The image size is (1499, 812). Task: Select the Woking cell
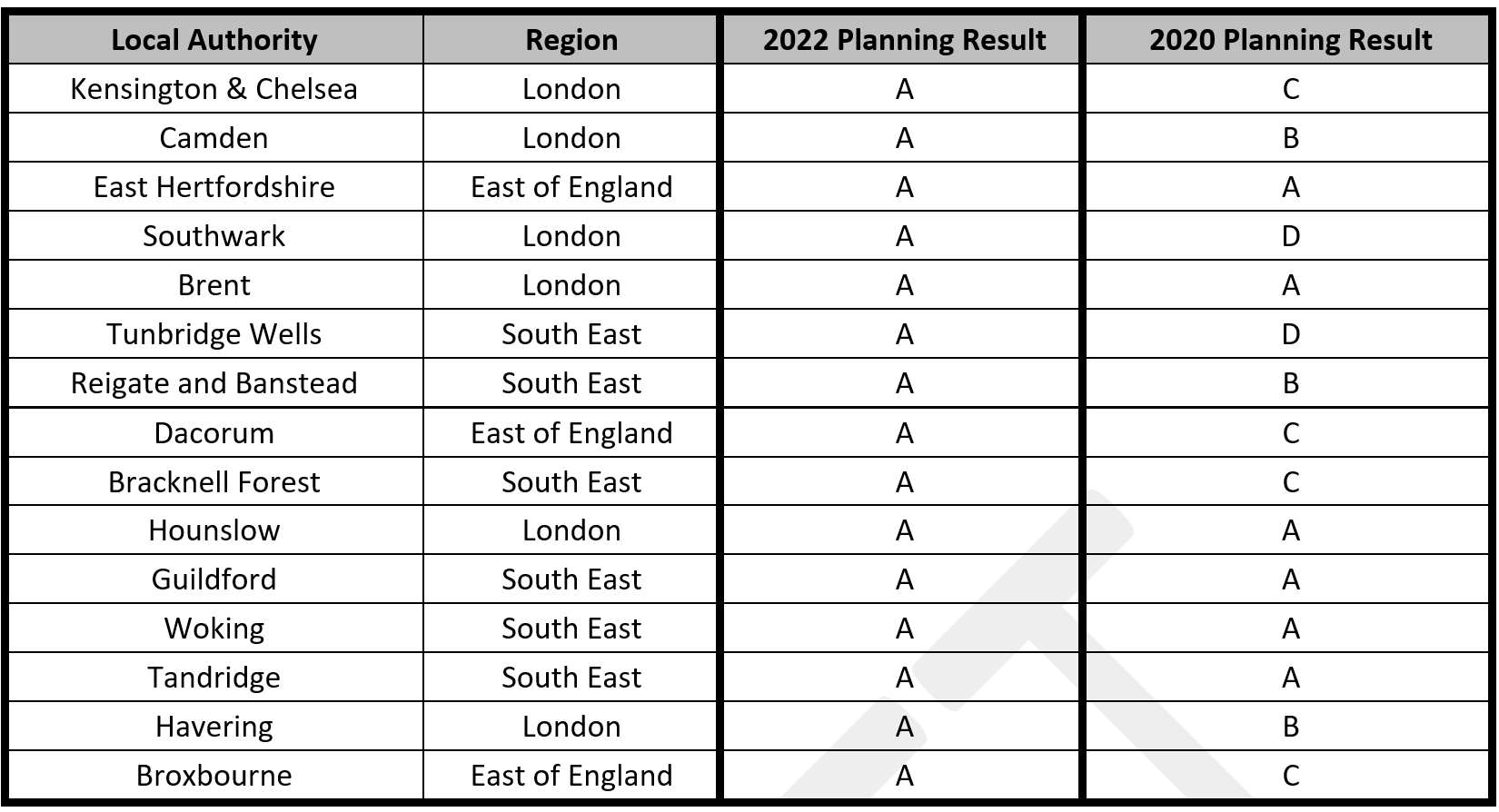tap(214, 629)
